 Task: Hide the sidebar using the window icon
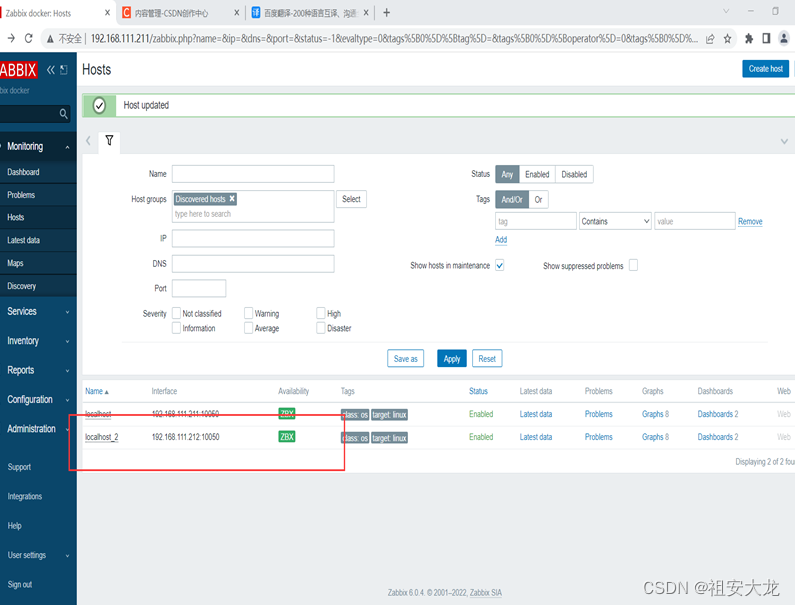click(64, 70)
